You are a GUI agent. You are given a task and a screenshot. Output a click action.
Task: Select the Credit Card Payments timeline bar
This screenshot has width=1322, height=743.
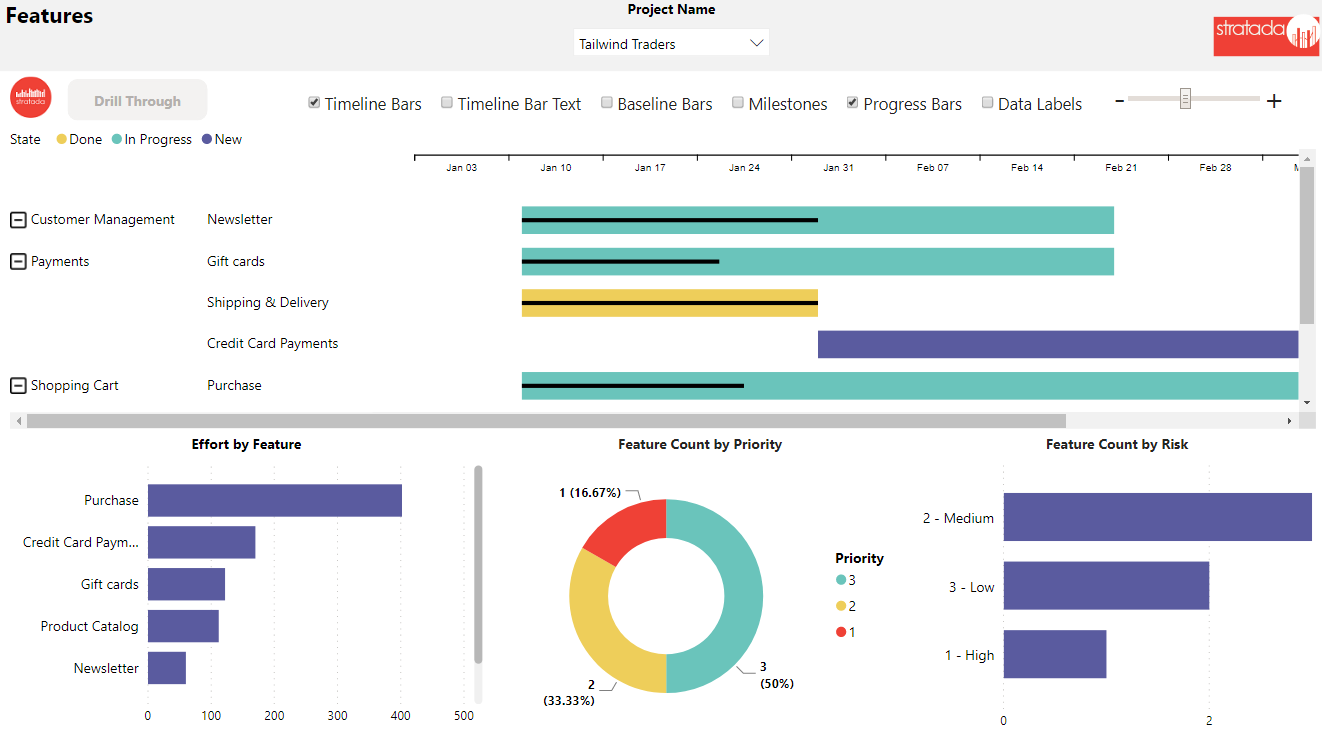pos(1058,344)
